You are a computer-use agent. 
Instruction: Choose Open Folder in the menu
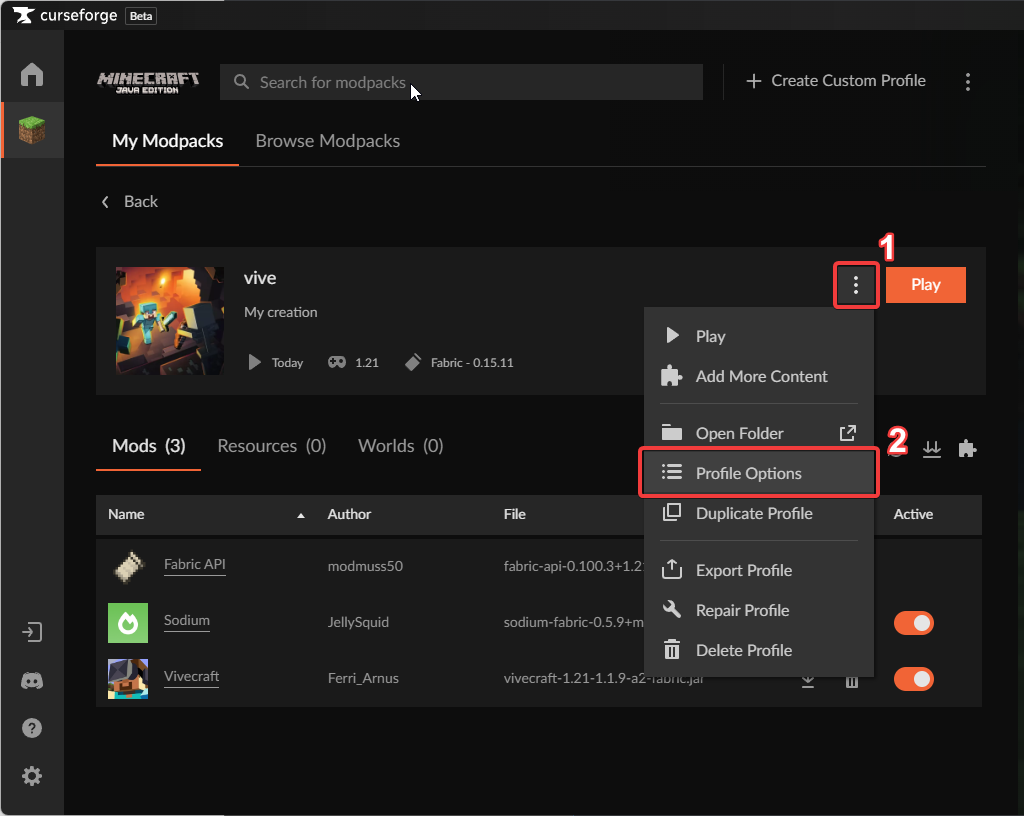pyautogui.click(x=758, y=433)
